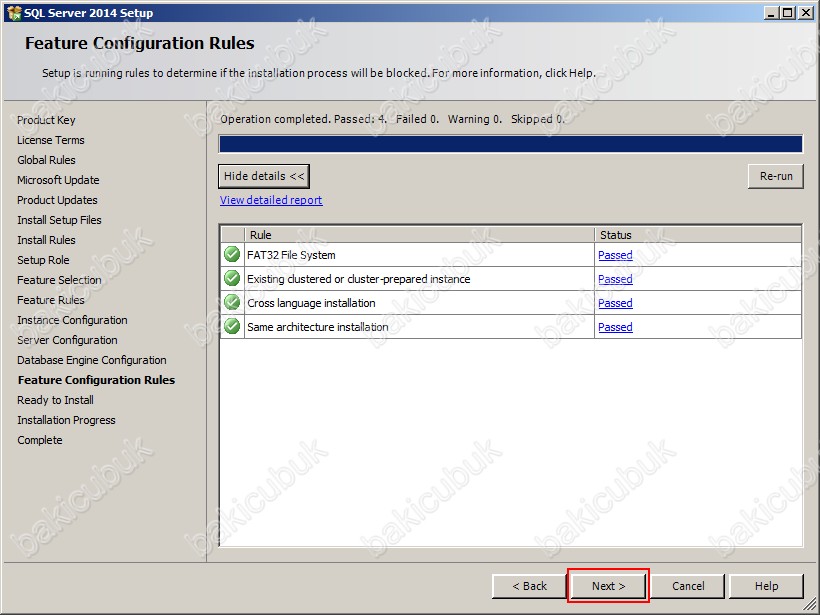This screenshot has height=615, width=820.
Task: Minimize the SQL Server 2014 Setup window
Action: (770, 13)
